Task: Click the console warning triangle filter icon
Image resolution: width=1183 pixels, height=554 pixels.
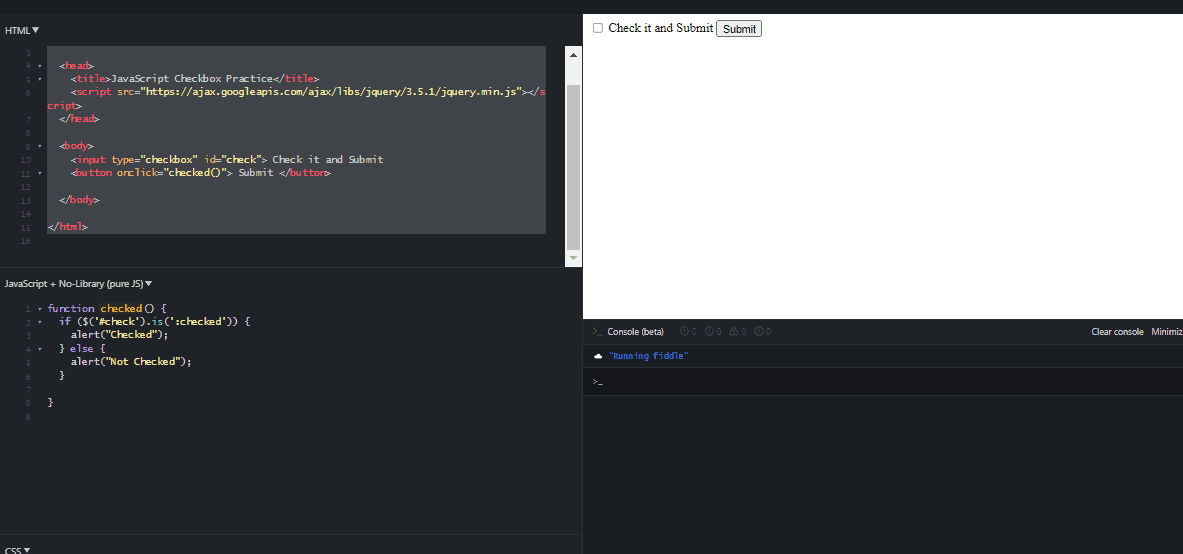Action: click(x=733, y=331)
